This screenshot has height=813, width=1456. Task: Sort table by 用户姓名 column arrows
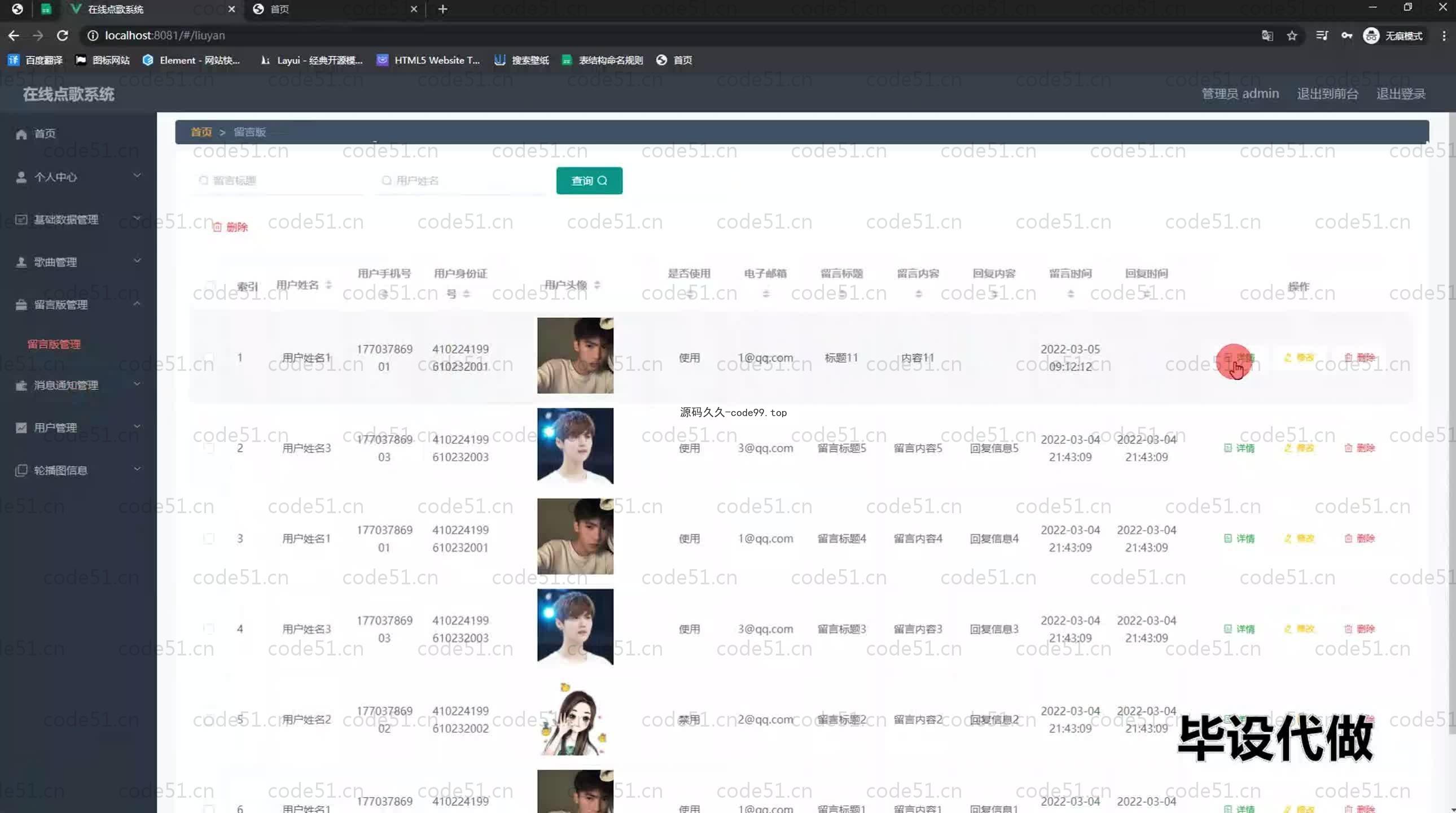click(x=328, y=285)
